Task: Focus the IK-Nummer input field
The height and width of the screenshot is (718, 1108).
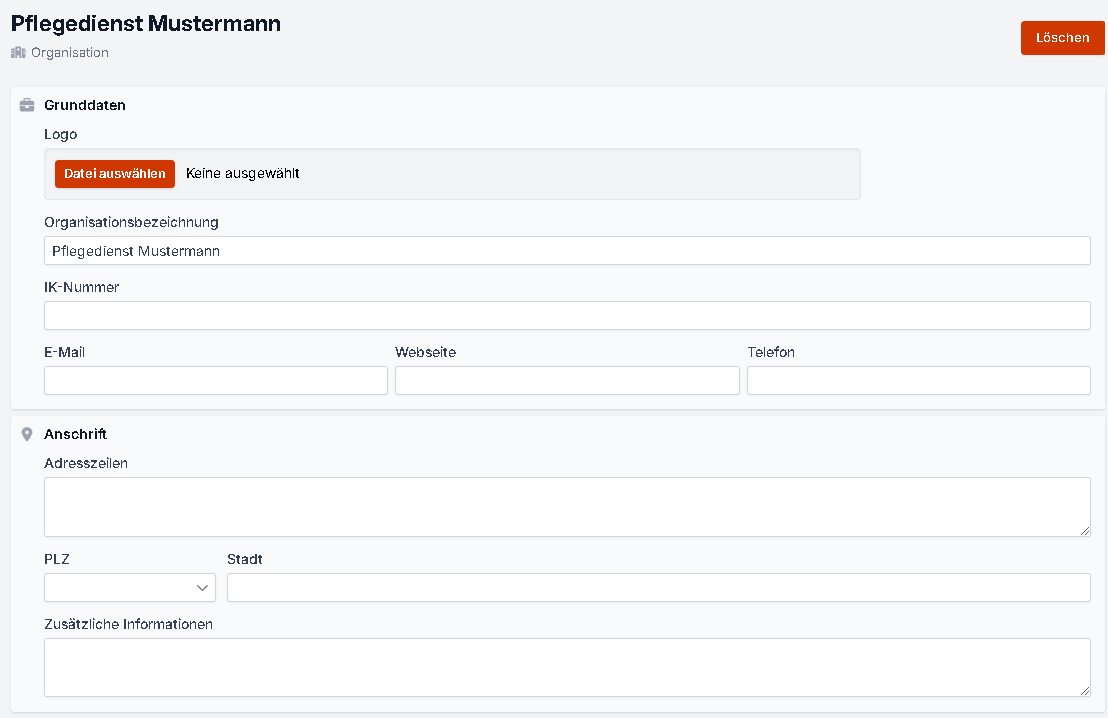Action: 567,316
